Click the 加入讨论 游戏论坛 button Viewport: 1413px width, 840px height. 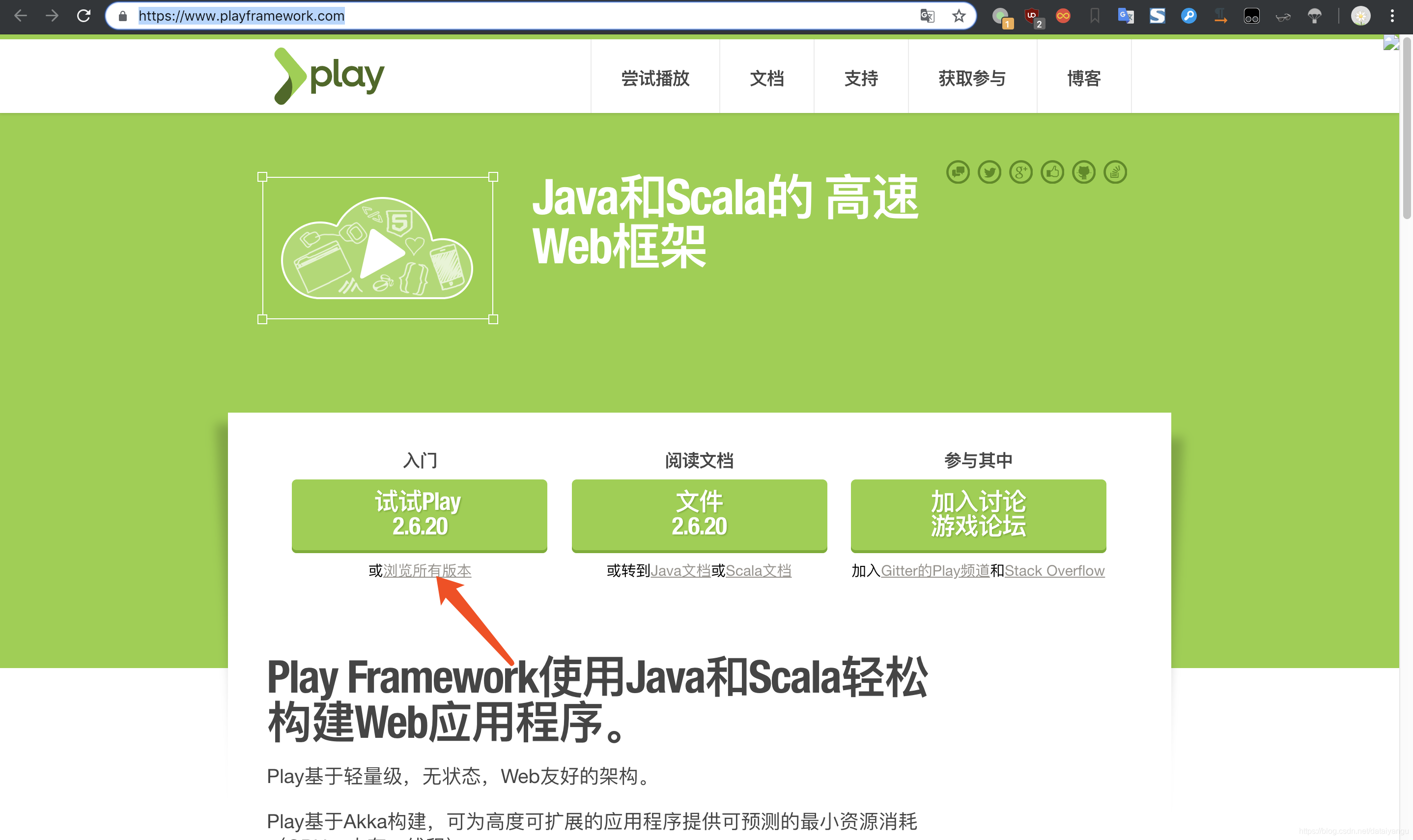978,515
